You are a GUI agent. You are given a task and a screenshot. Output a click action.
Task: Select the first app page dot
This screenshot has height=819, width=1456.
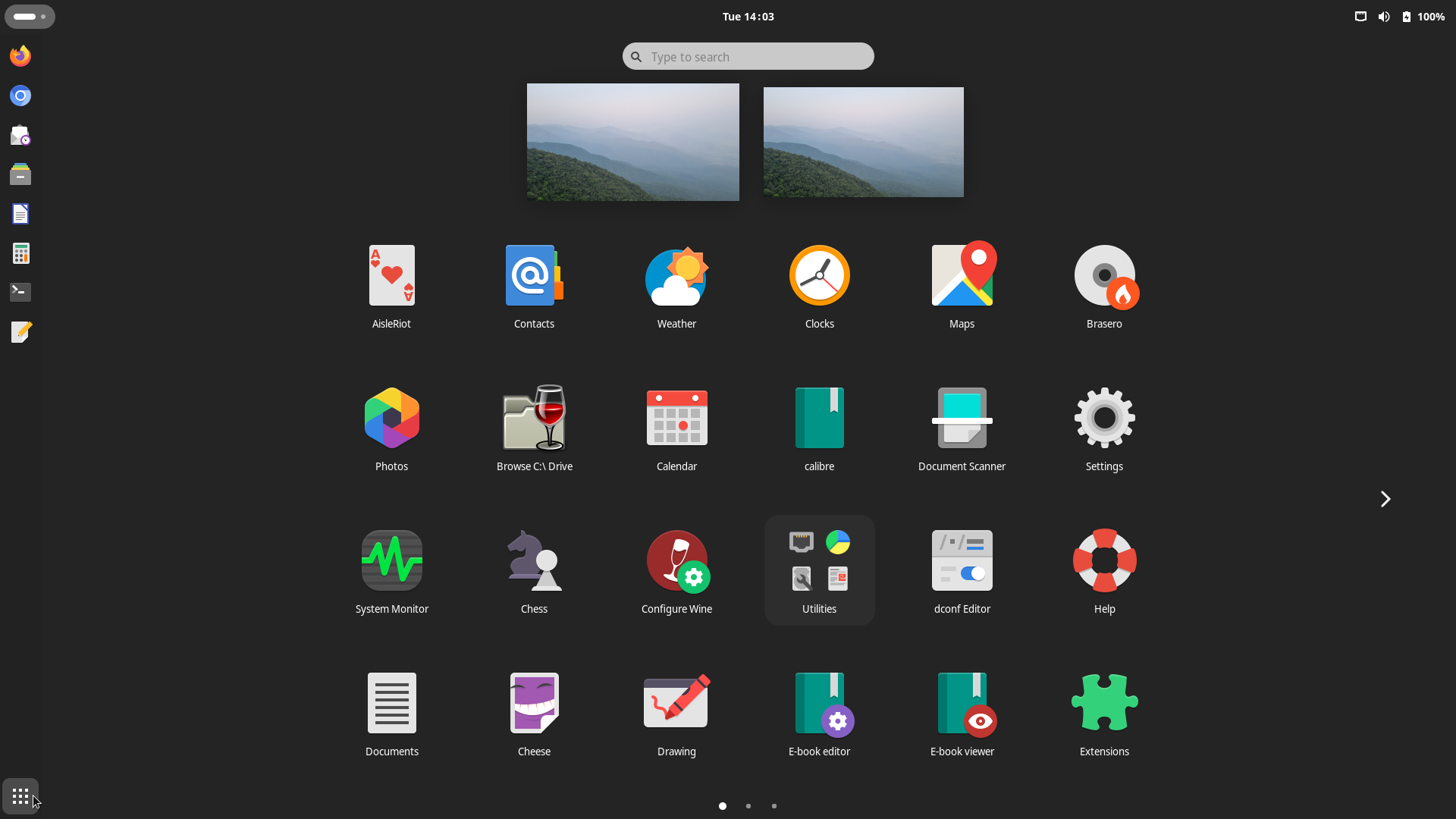[723, 806]
